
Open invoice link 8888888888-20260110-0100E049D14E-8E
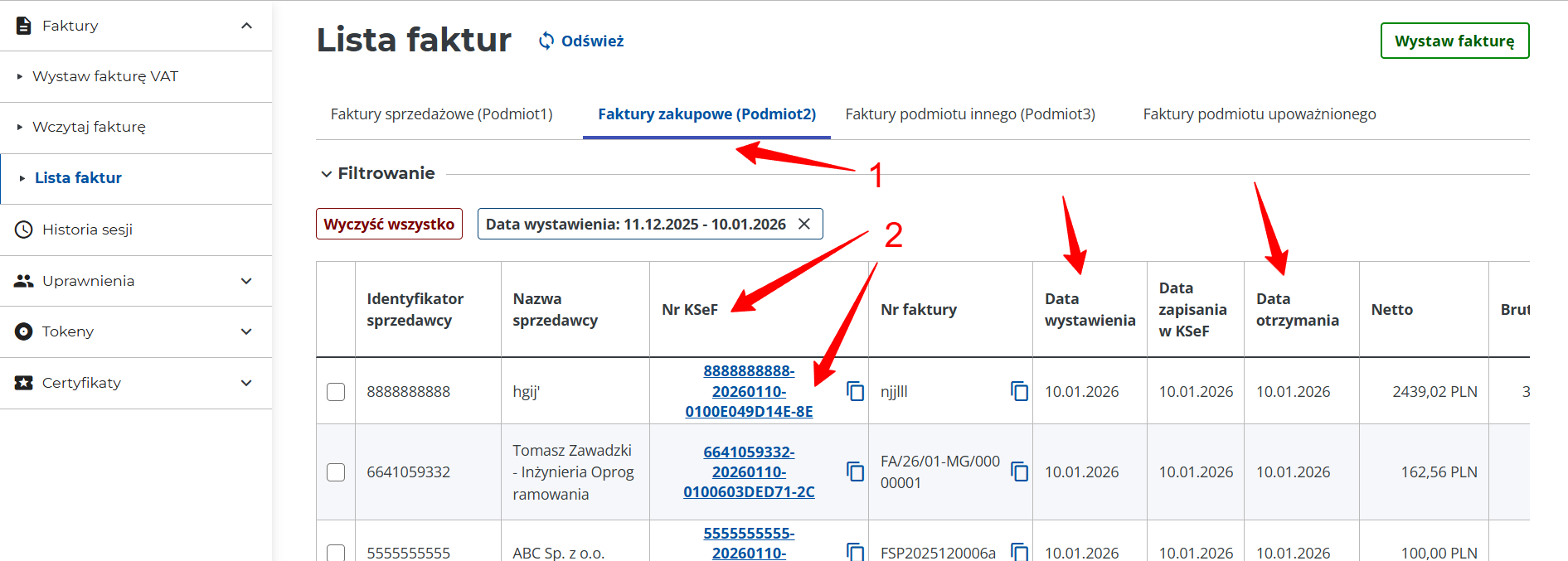[x=749, y=391]
